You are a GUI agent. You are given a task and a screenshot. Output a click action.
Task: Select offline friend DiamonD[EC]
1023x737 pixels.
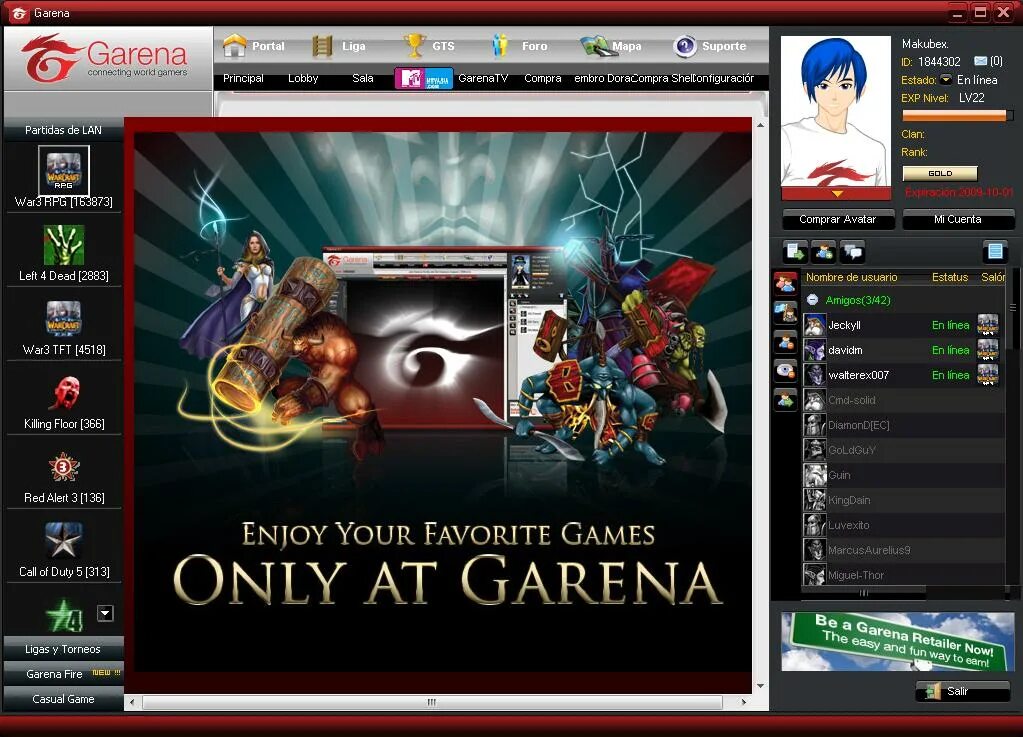(x=903, y=425)
